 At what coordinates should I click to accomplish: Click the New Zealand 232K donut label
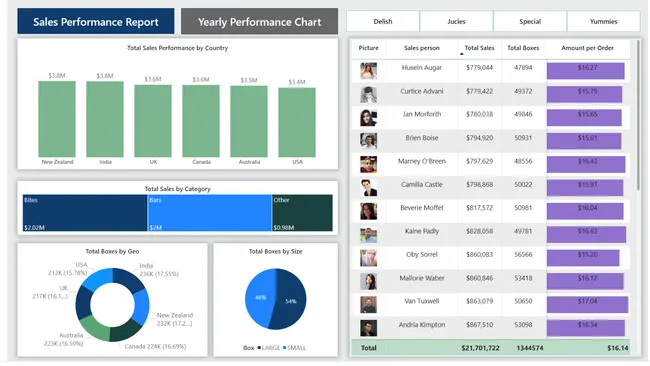pos(175,319)
